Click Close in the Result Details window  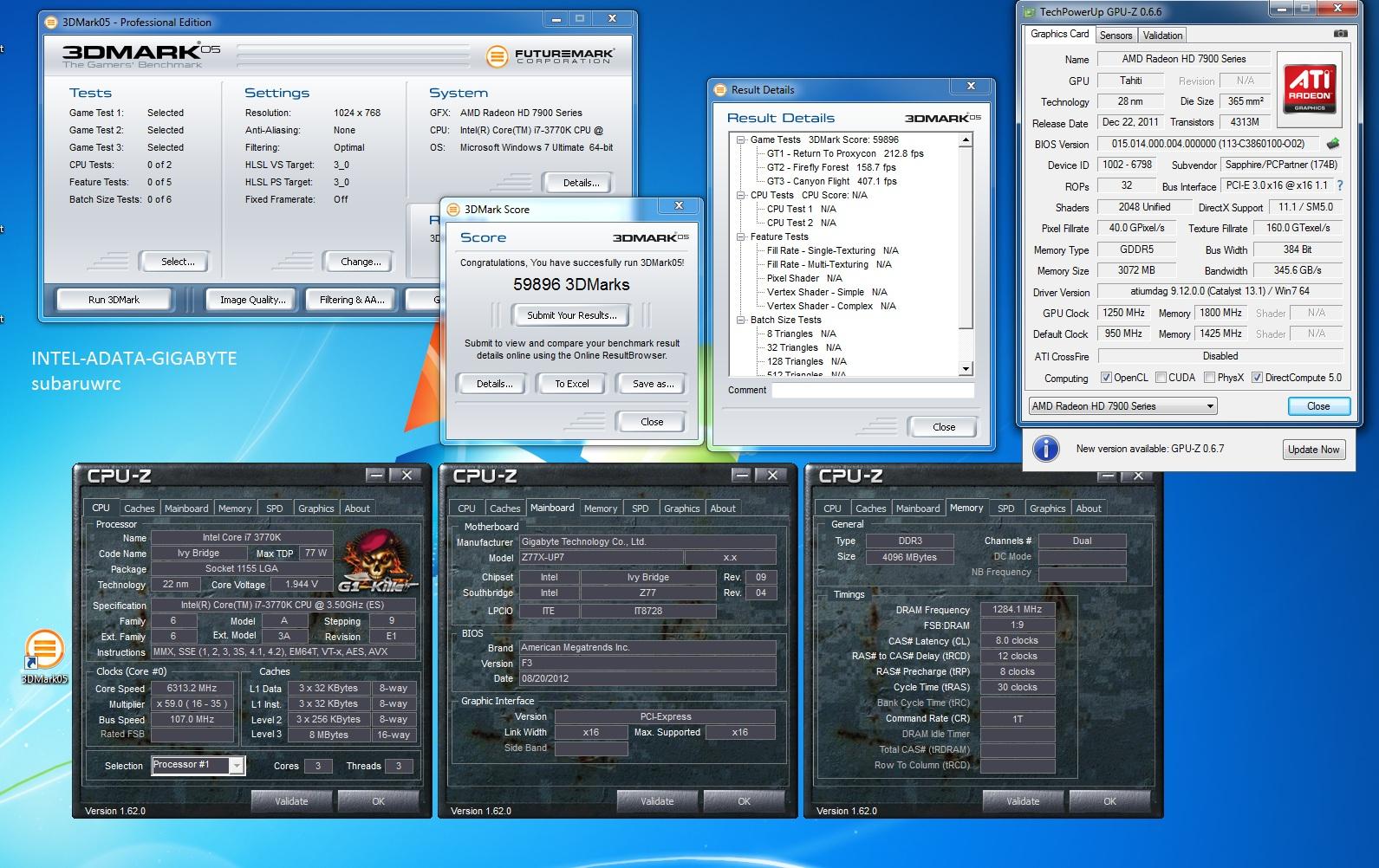coord(944,427)
